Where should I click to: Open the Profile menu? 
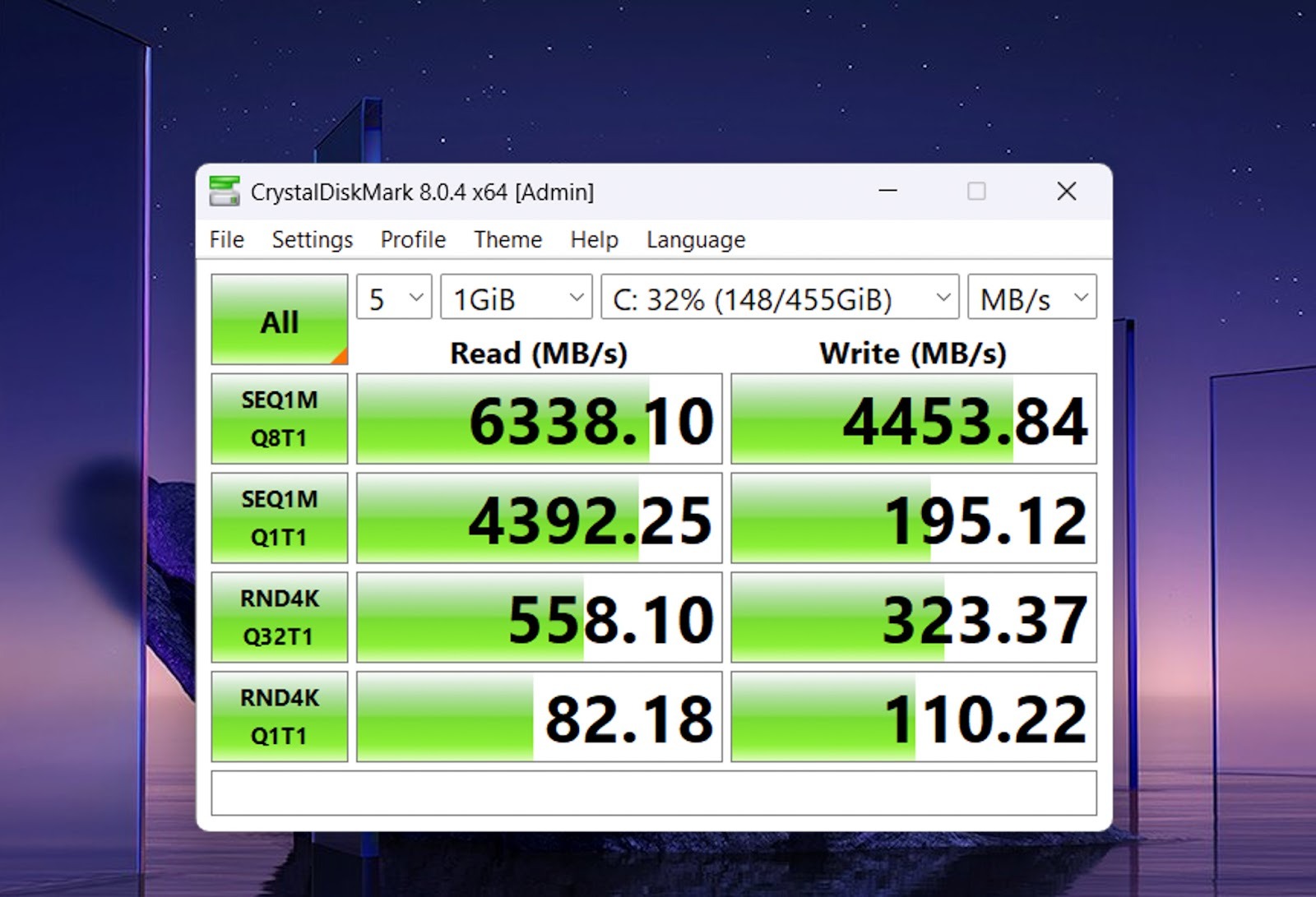tap(413, 239)
